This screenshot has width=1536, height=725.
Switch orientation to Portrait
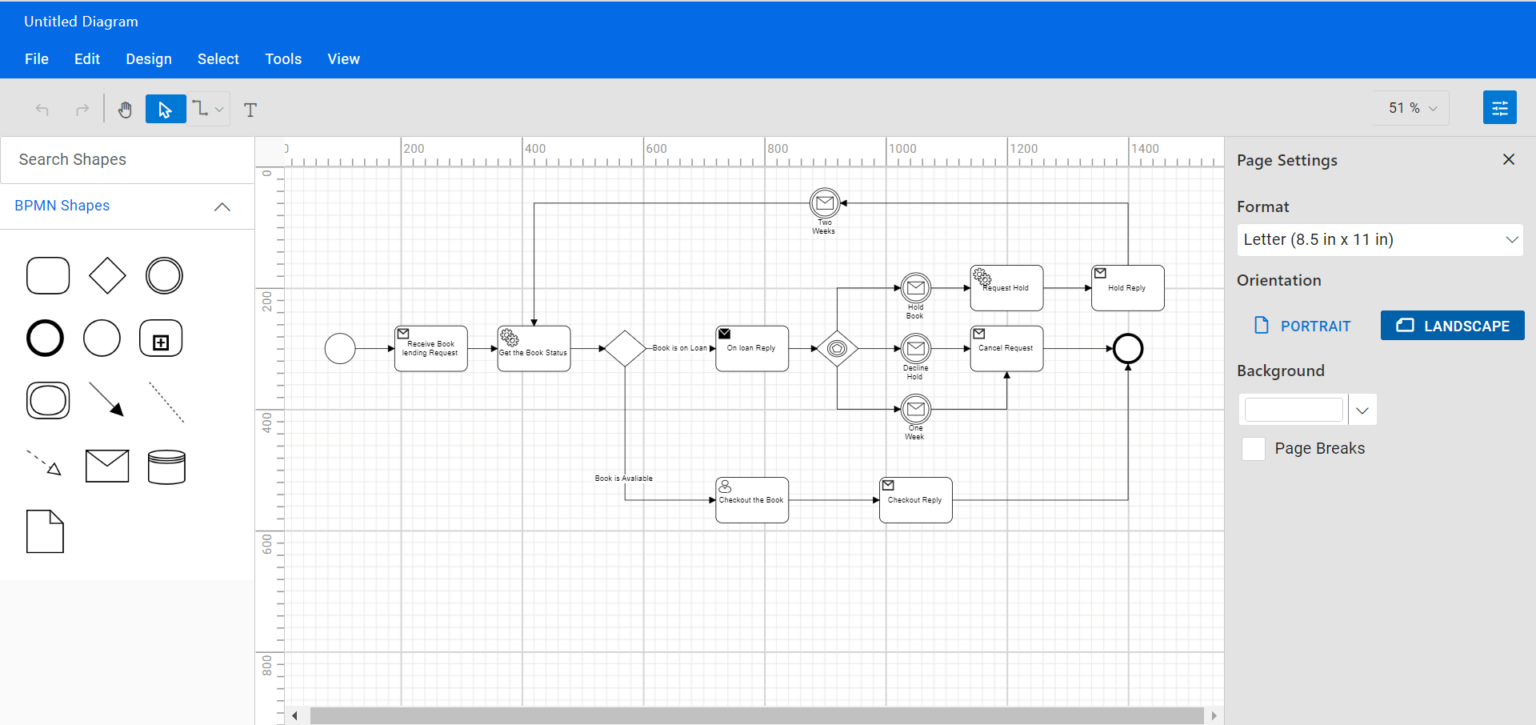[x=1304, y=326]
